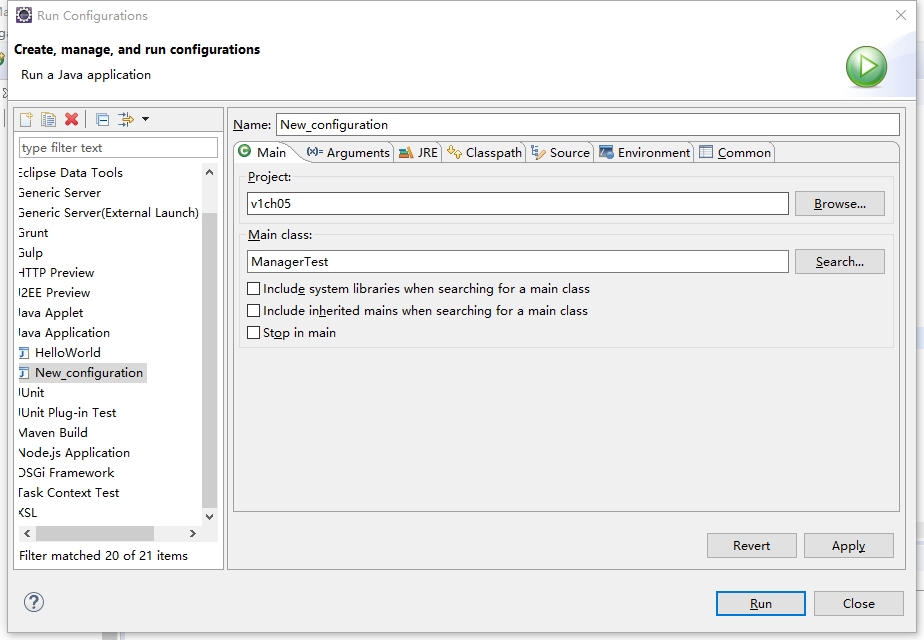Click the green Run arrow banner icon
924x640 pixels.
[x=866, y=67]
